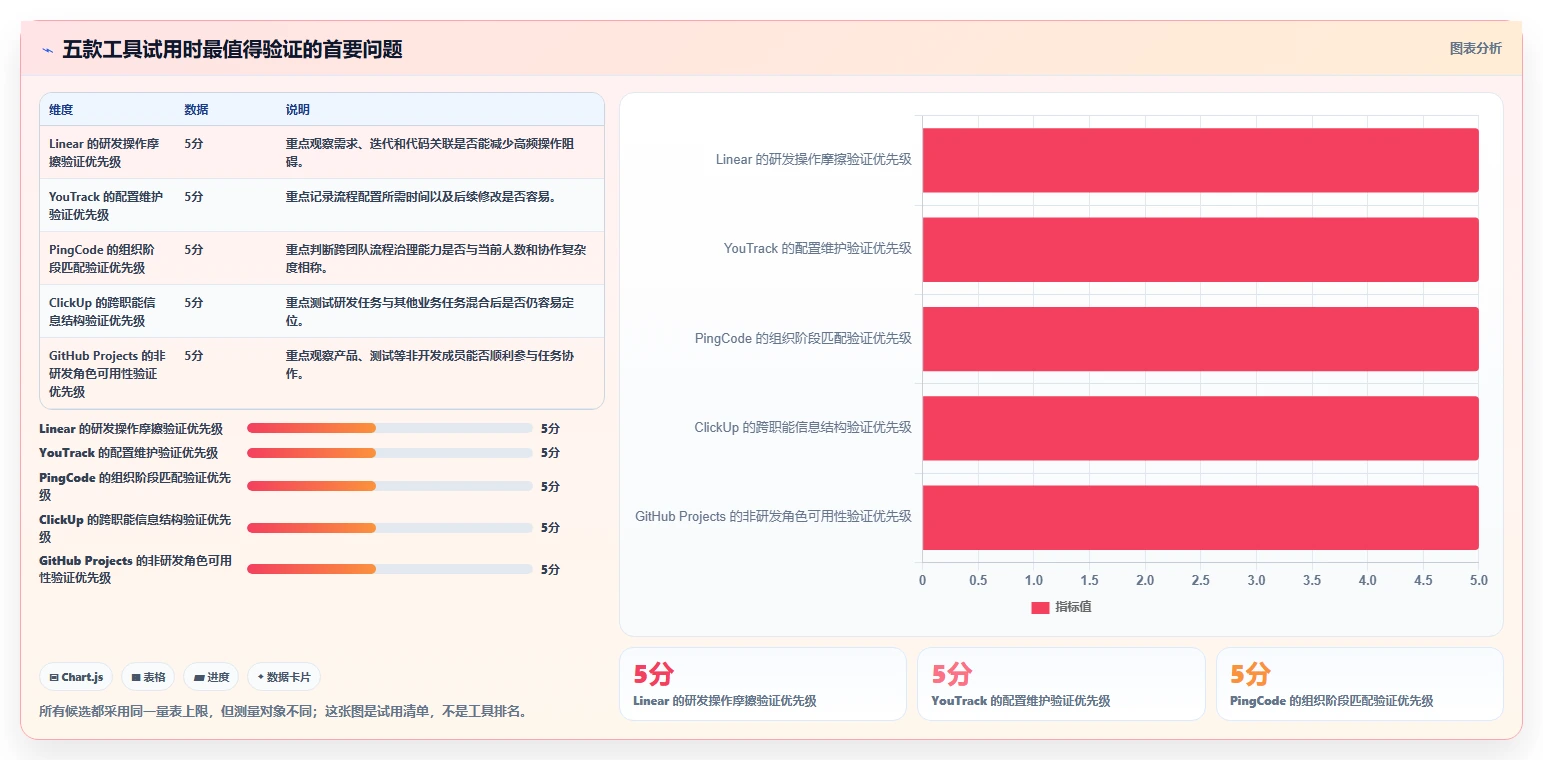Click the Linear progress bar
Image resolution: width=1543 pixels, height=760 pixels.
[x=389, y=428]
